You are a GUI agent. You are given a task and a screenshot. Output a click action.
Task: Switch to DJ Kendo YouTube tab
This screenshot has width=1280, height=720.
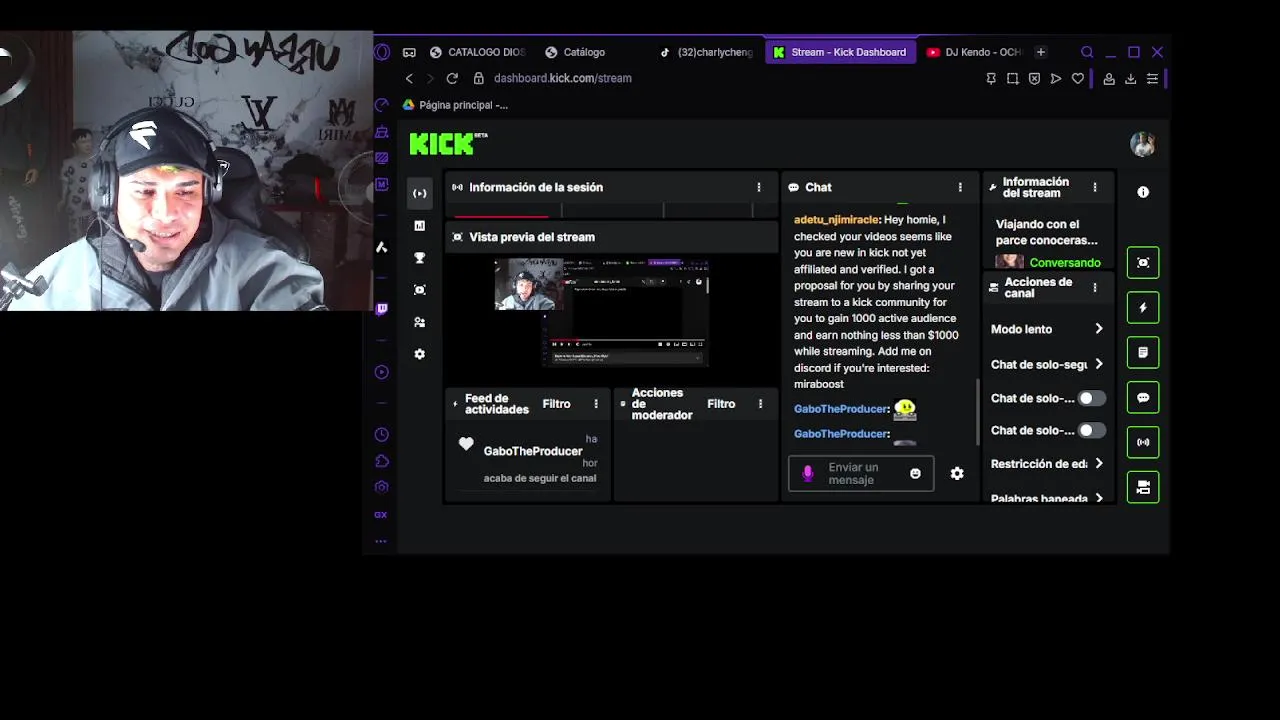pyautogui.click(x=973, y=52)
